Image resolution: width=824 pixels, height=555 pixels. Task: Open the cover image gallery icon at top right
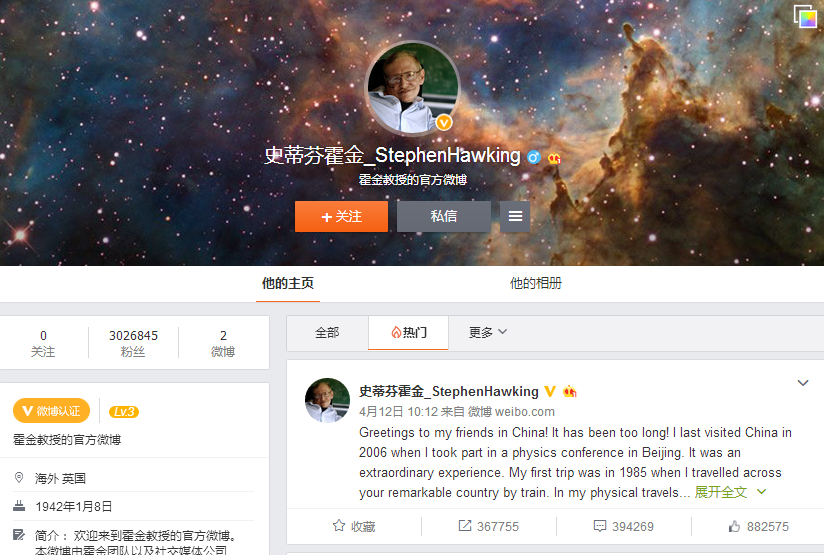click(x=805, y=16)
